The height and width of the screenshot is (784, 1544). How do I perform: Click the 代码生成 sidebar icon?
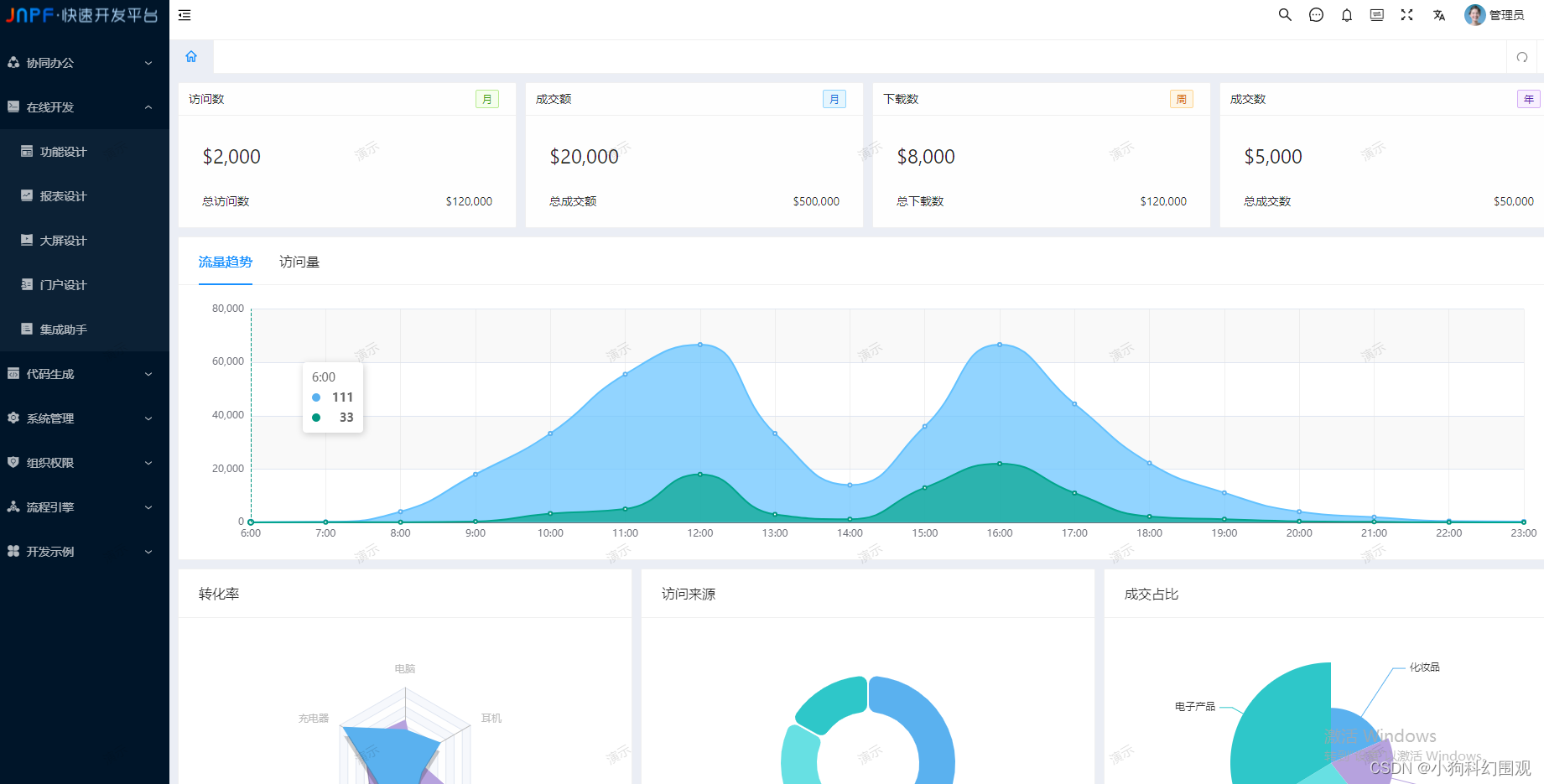[x=13, y=374]
